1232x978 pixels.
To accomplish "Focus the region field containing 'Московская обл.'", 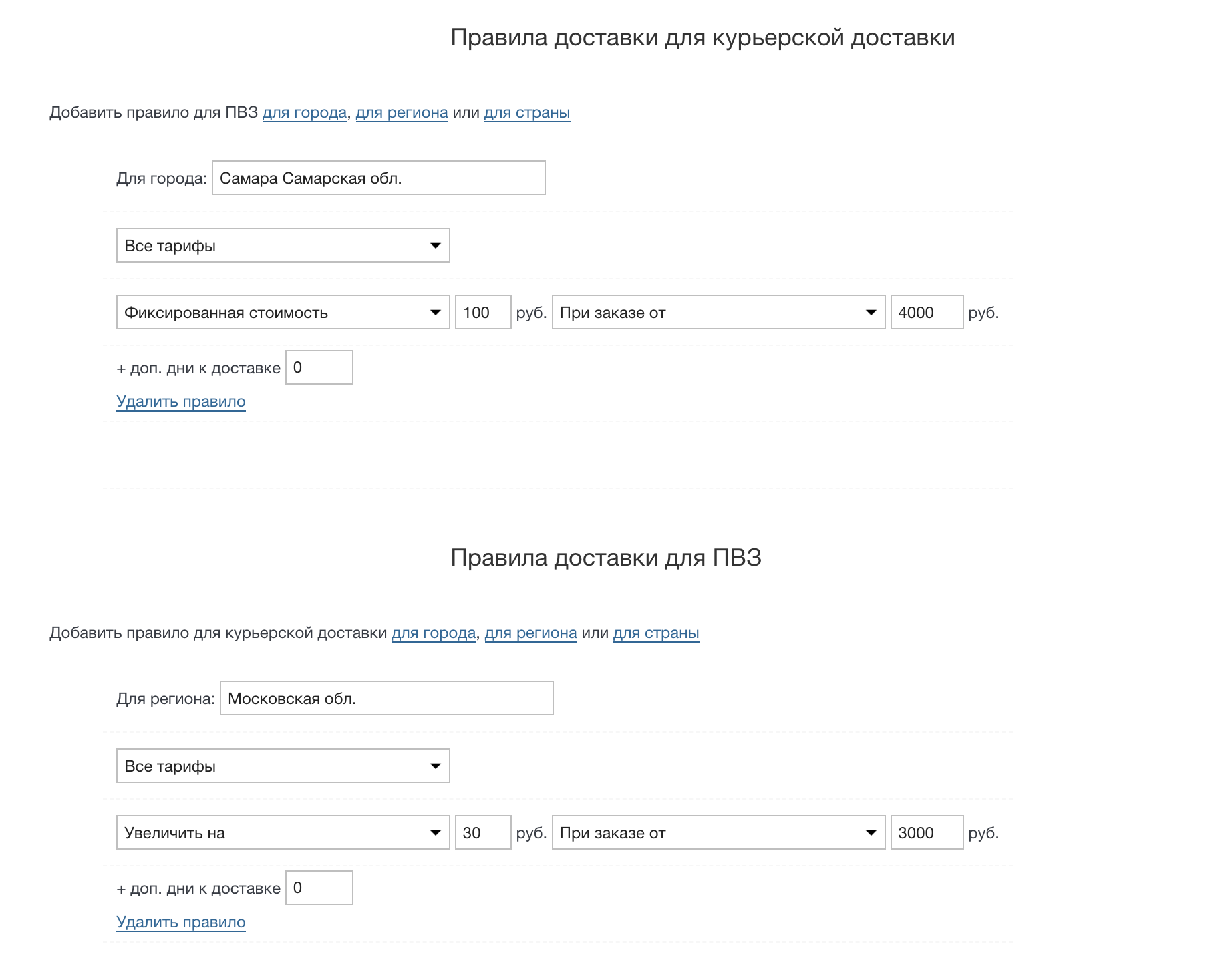I will tap(386, 699).
